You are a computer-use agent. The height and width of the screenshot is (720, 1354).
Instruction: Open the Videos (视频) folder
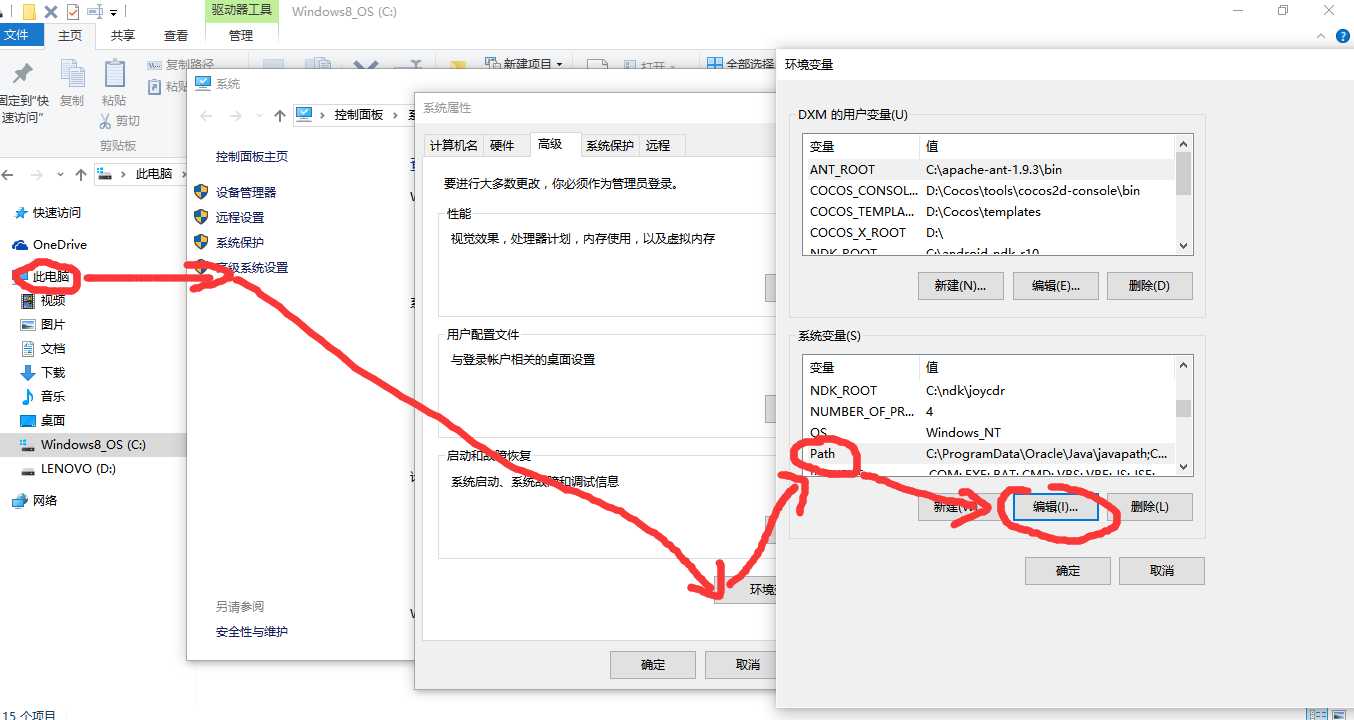pyautogui.click(x=53, y=300)
